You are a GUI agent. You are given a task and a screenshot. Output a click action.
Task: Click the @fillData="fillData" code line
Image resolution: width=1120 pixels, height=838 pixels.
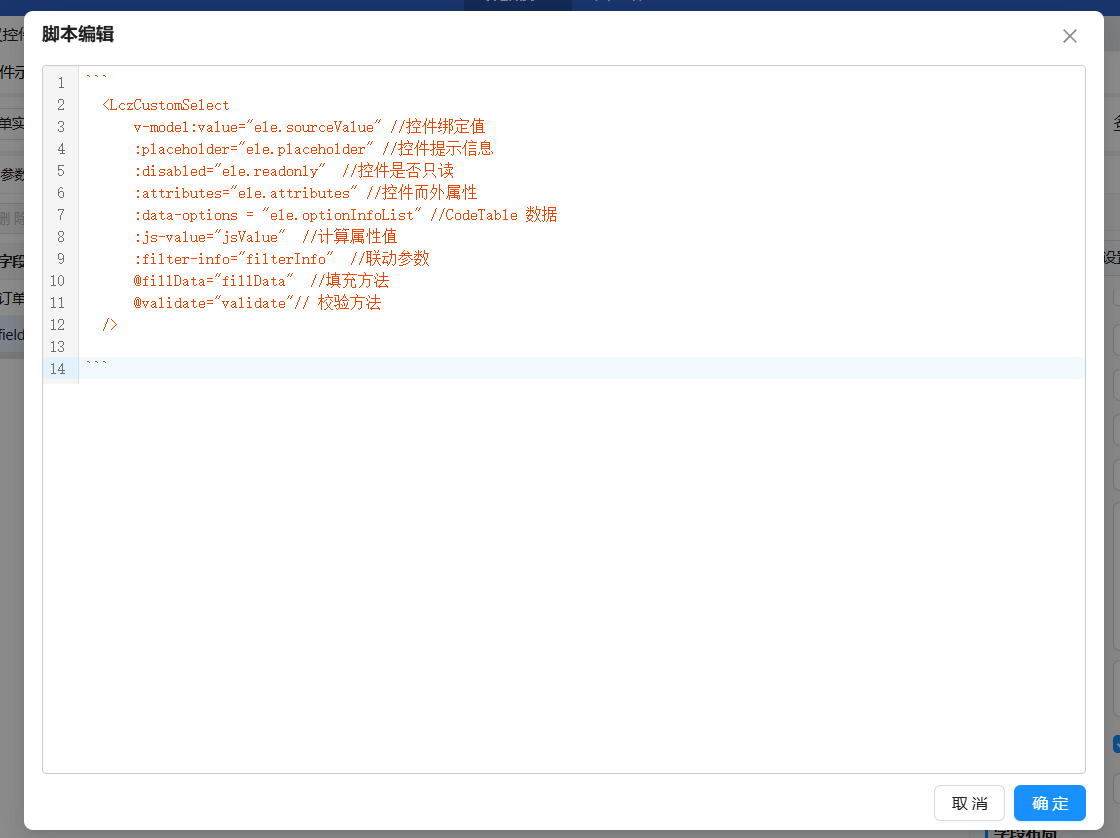261,281
